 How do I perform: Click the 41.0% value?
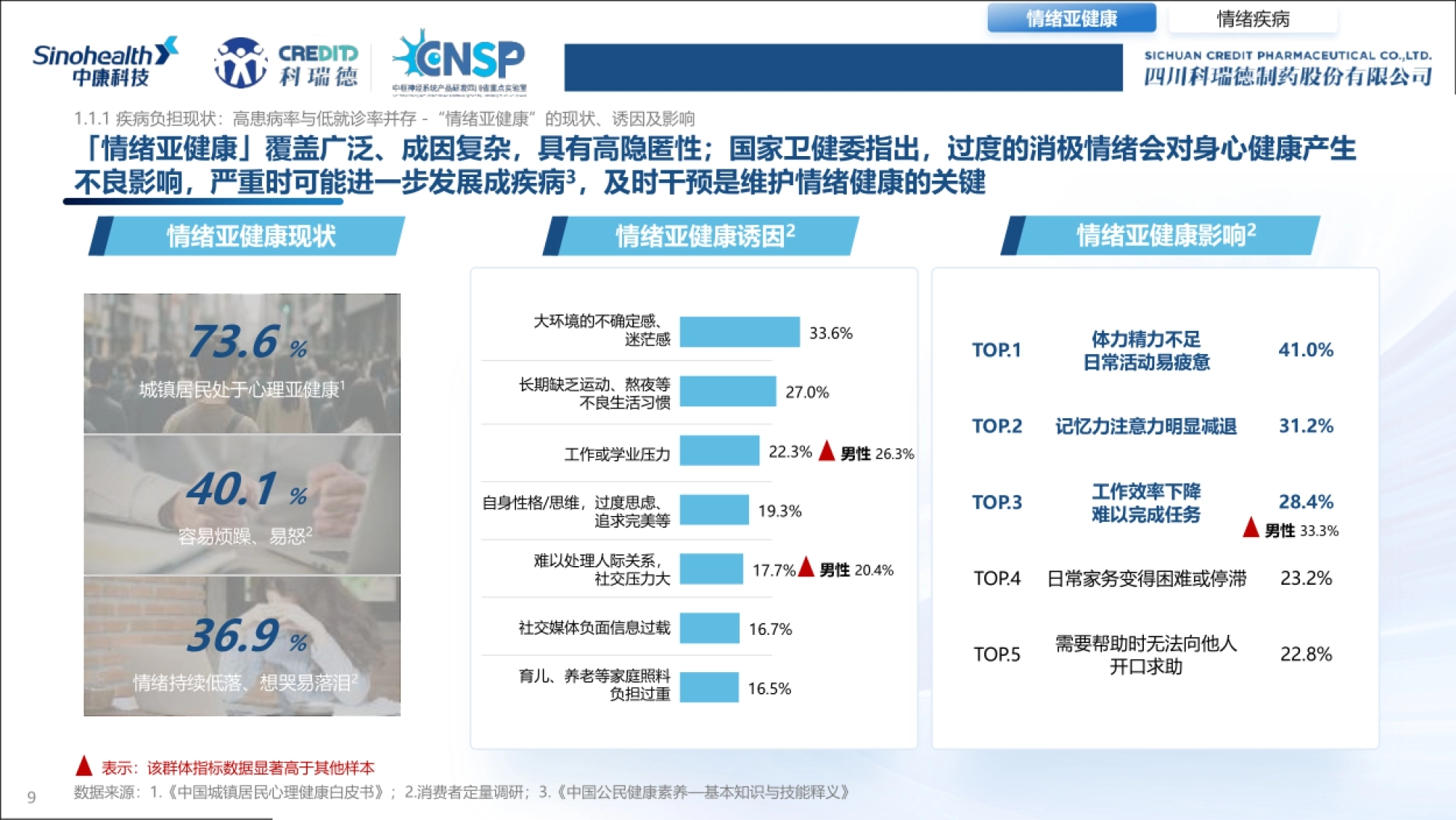tap(1306, 350)
